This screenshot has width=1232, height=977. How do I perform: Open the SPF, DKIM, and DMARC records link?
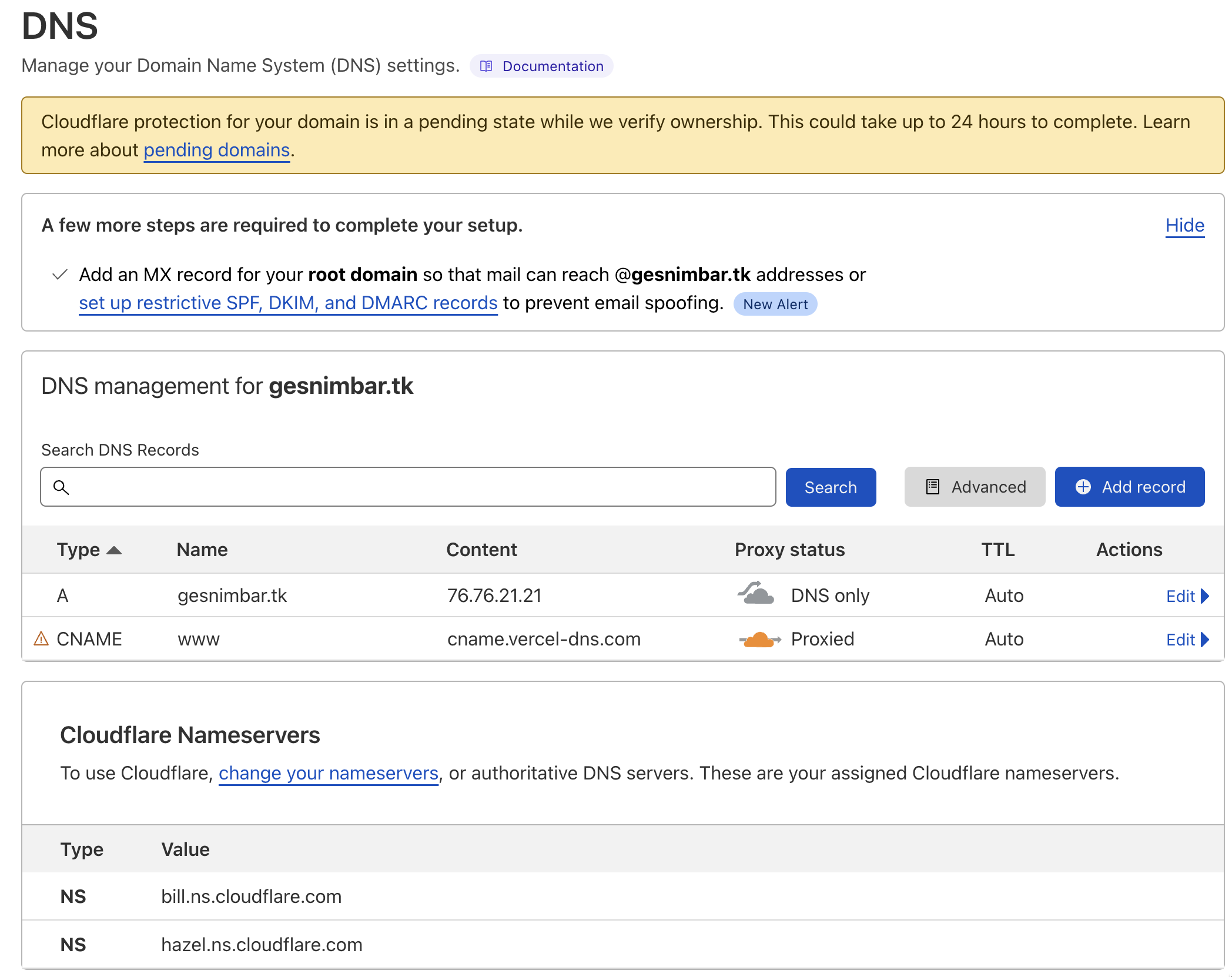(x=287, y=303)
